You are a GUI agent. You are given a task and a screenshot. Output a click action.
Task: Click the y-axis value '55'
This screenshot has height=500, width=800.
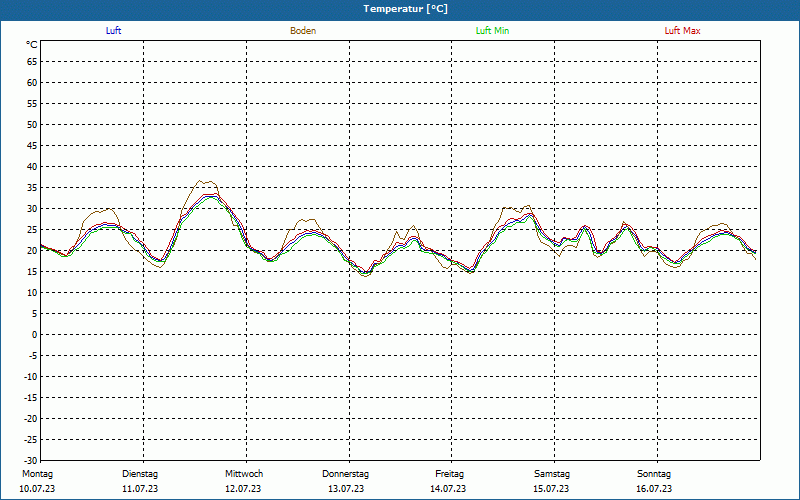(32, 104)
